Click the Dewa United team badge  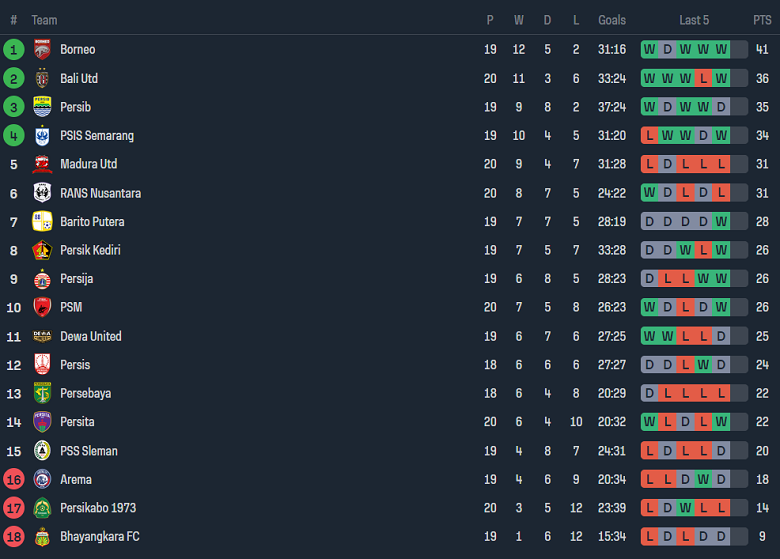pyautogui.click(x=42, y=336)
